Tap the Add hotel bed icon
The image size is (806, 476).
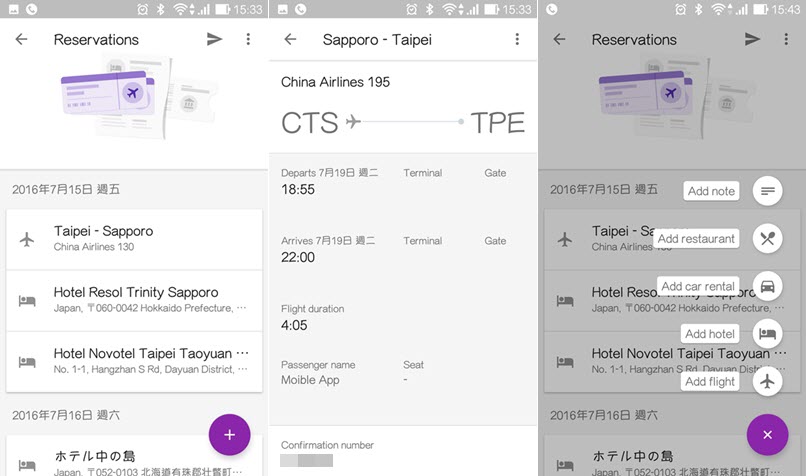(x=767, y=333)
